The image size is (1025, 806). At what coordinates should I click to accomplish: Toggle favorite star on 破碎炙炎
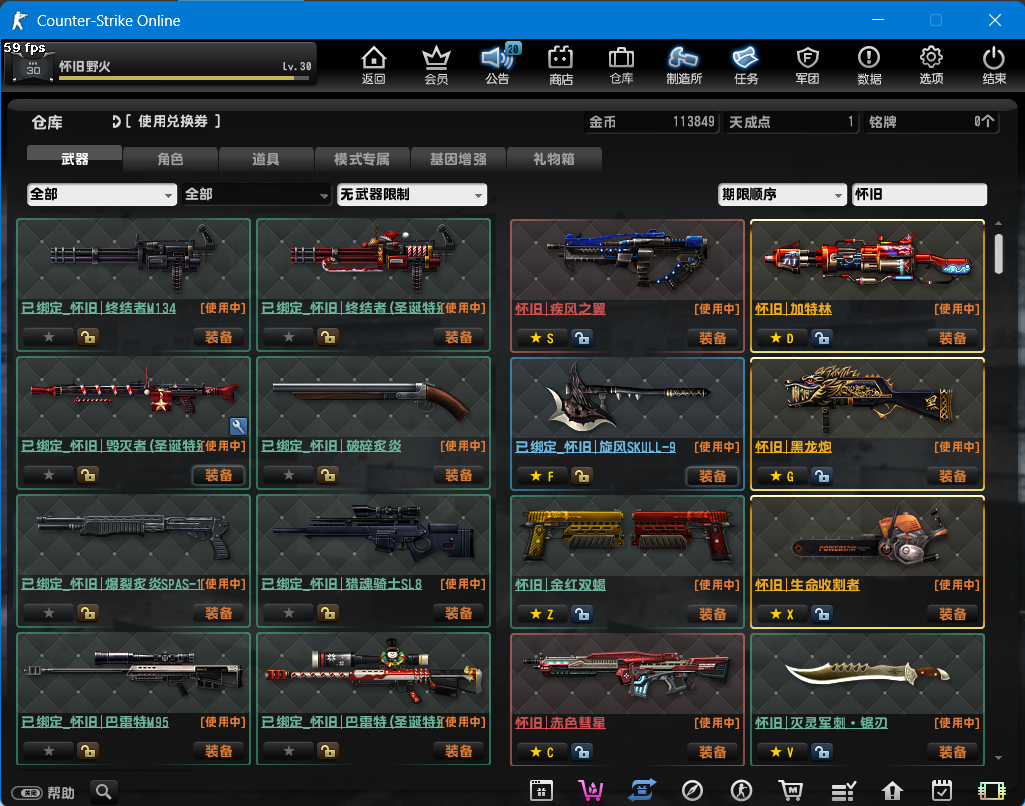pyautogui.click(x=289, y=475)
